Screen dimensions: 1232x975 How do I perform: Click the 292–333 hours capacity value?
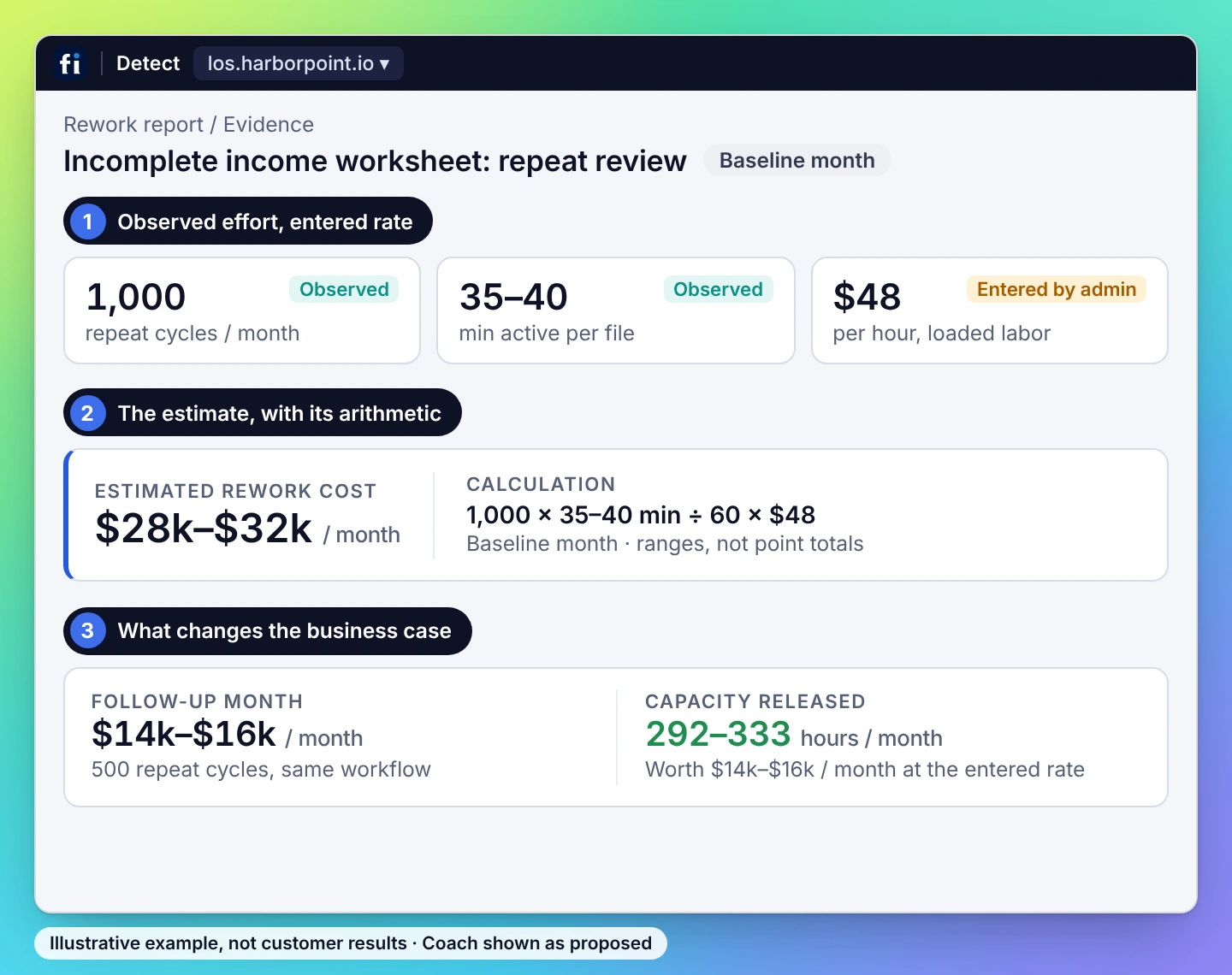[719, 734]
